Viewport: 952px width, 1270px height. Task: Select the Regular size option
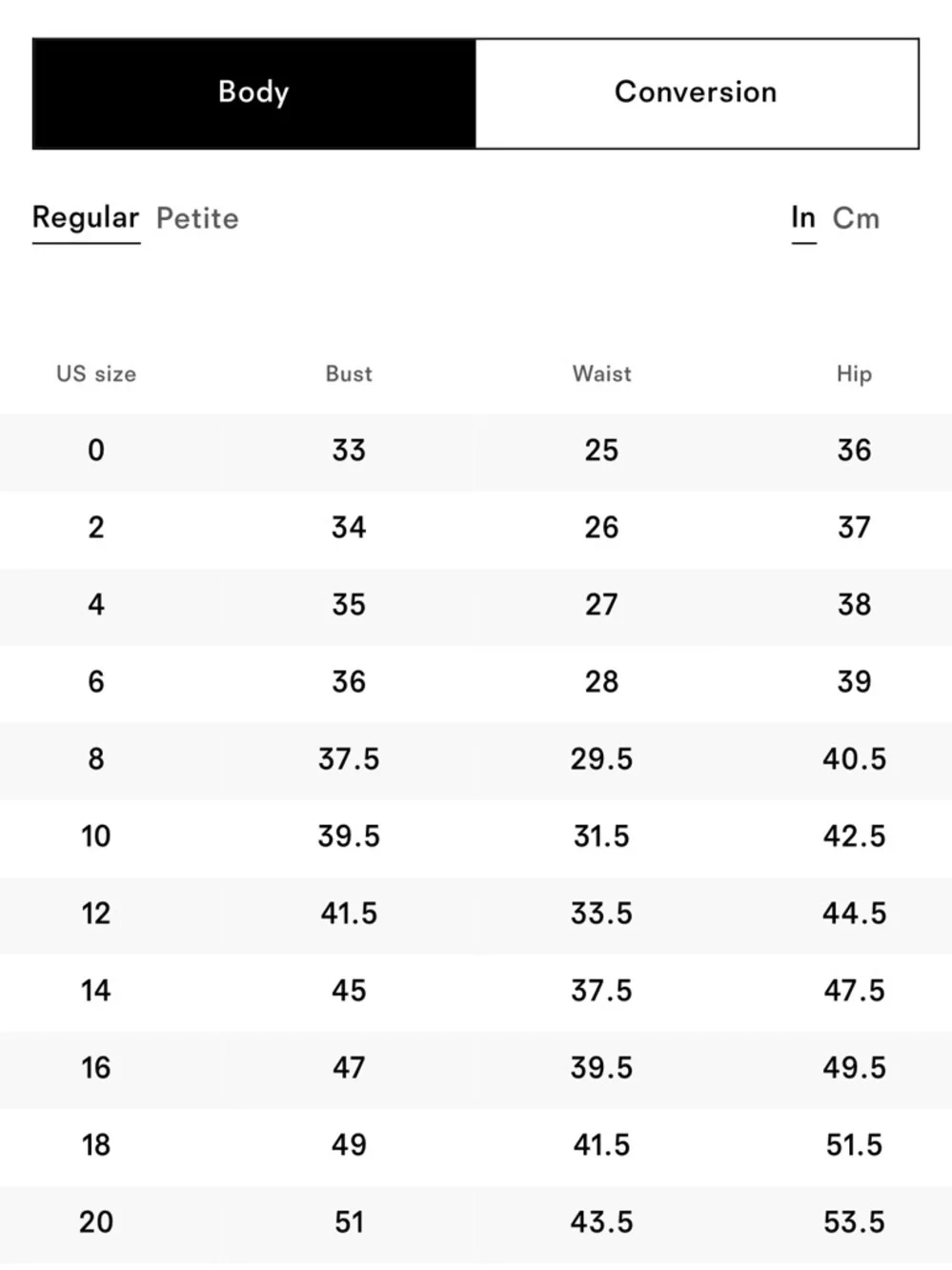tap(86, 218)
